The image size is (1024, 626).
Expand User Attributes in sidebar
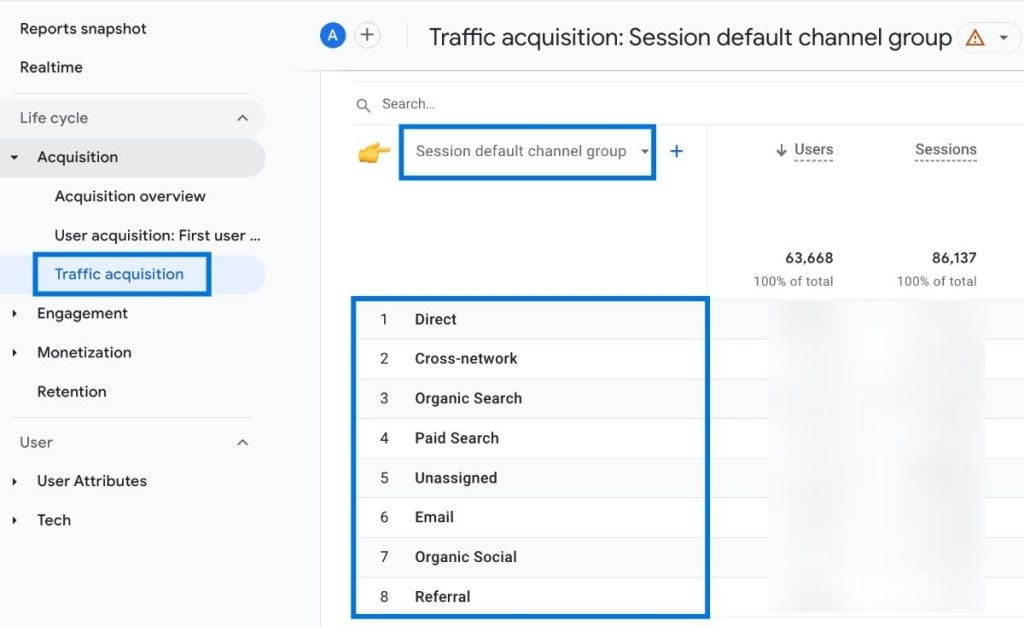pyautogui.click(x=15, y=482)
